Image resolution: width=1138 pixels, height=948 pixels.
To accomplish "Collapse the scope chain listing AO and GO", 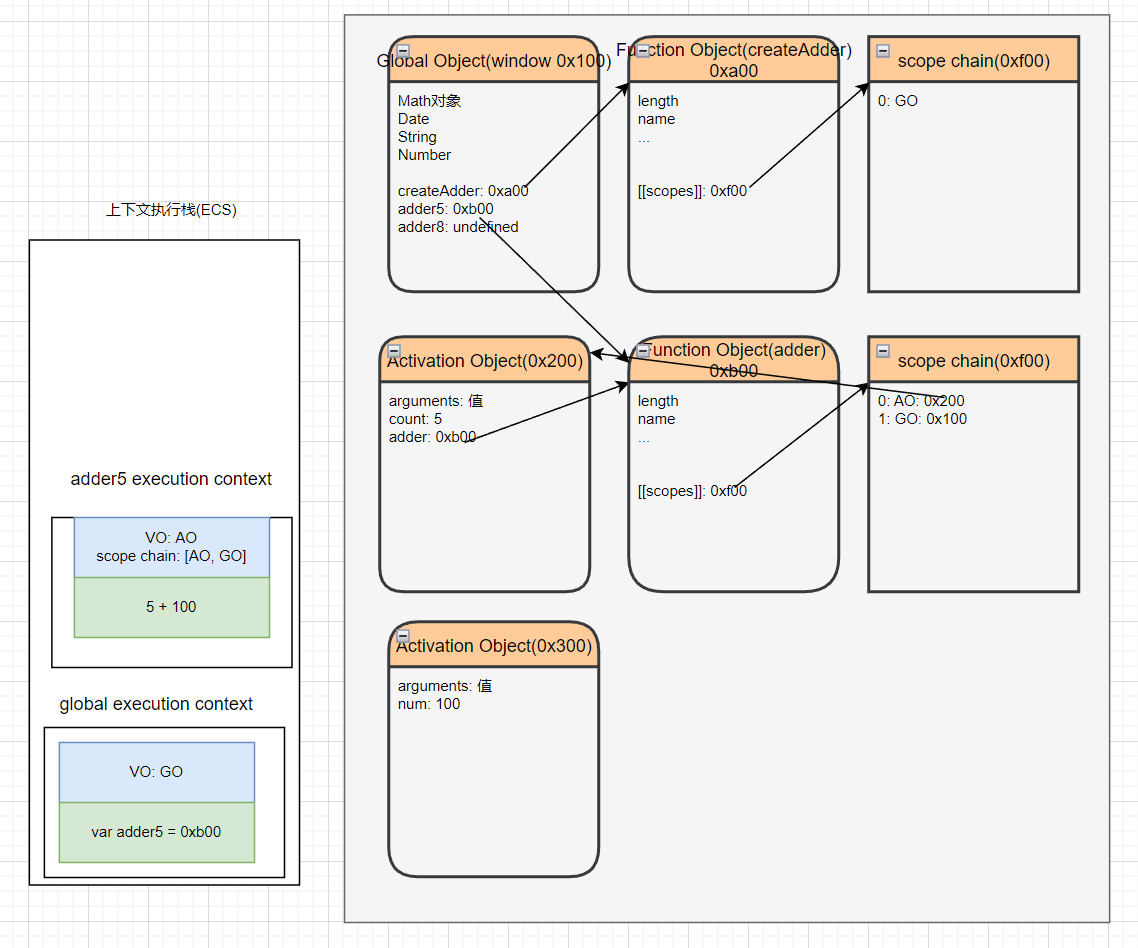I will [883, 351].
